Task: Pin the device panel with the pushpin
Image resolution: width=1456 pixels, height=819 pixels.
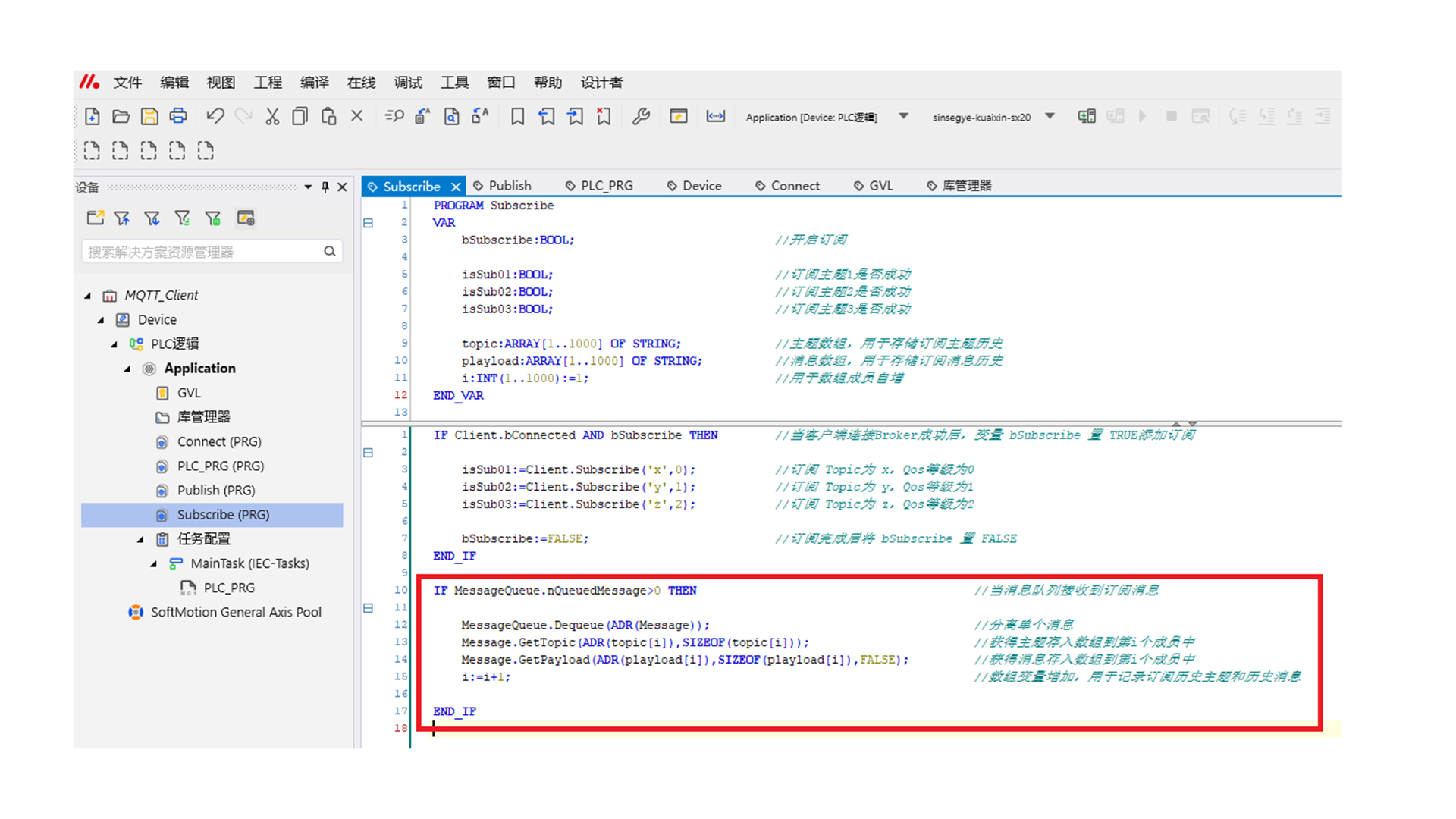Action: tap(325, 187)
